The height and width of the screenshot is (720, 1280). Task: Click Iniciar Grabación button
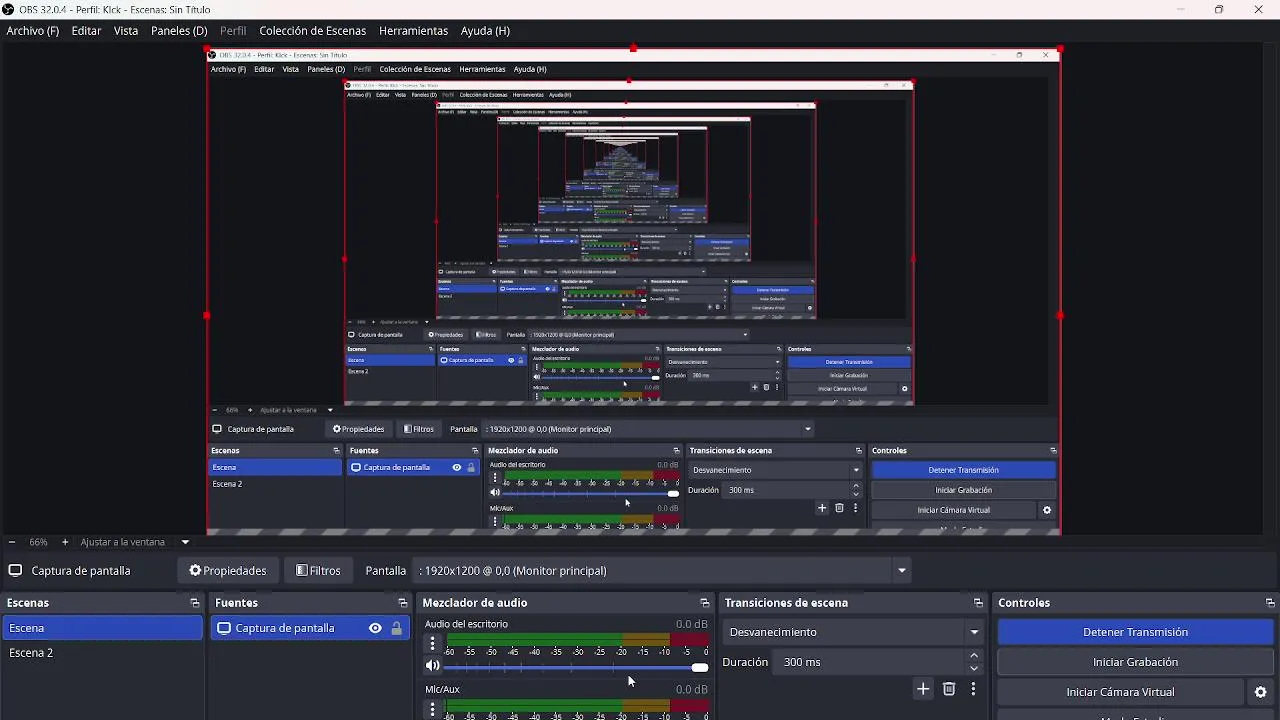pos(1135,662)
